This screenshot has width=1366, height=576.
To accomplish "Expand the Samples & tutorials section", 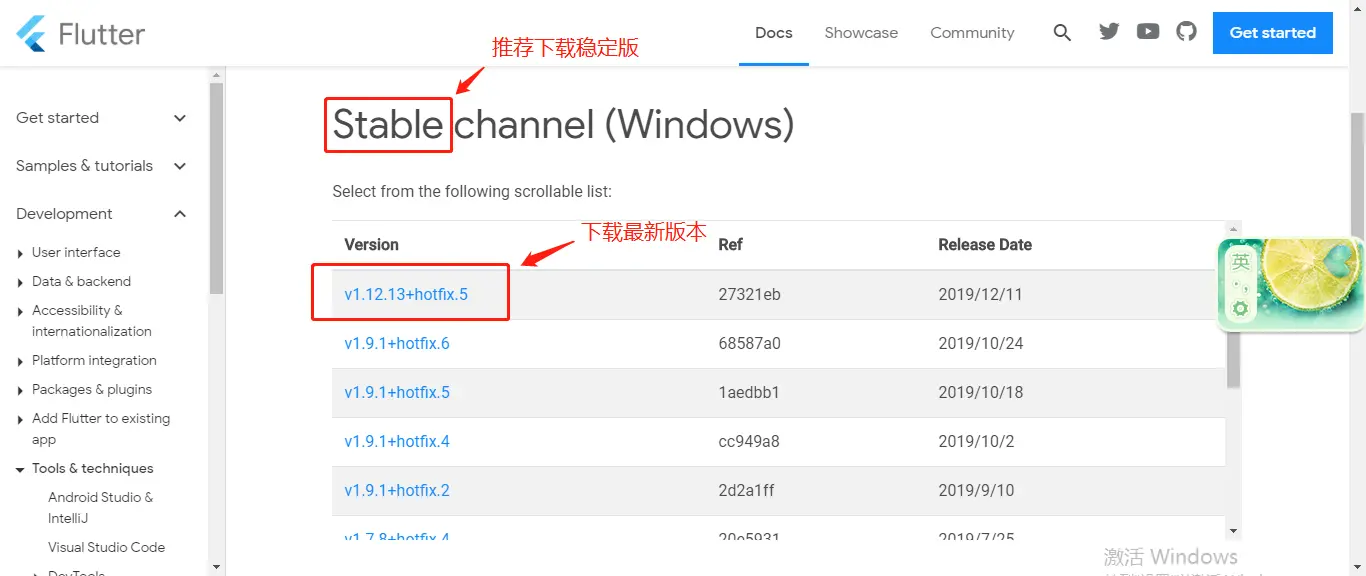I will (101, 166).
